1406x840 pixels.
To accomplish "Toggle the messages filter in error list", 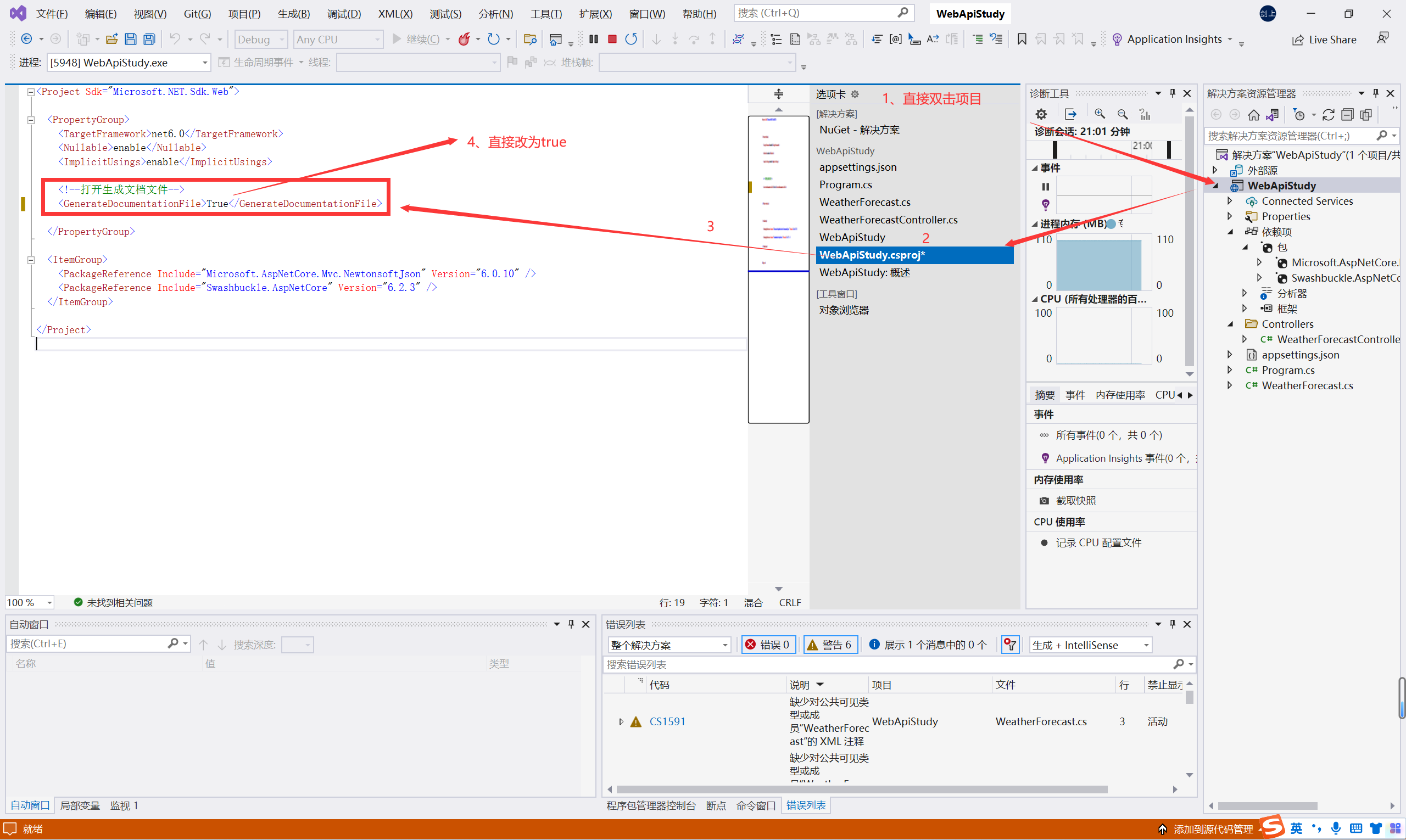I will (x=928, y=645).
